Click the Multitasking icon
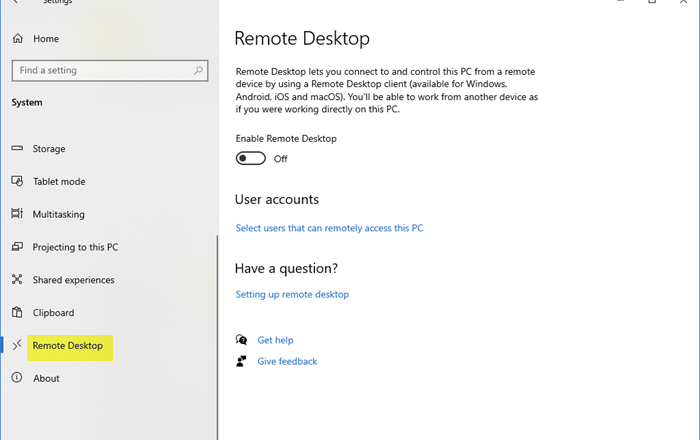 coord(17,214)
